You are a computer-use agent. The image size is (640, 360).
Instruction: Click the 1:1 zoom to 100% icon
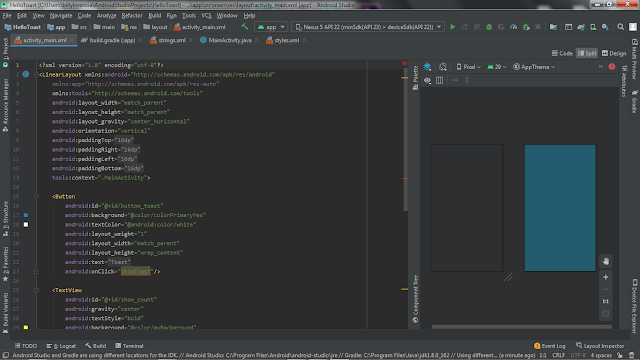pyautogui.click(x=606, y=301)
